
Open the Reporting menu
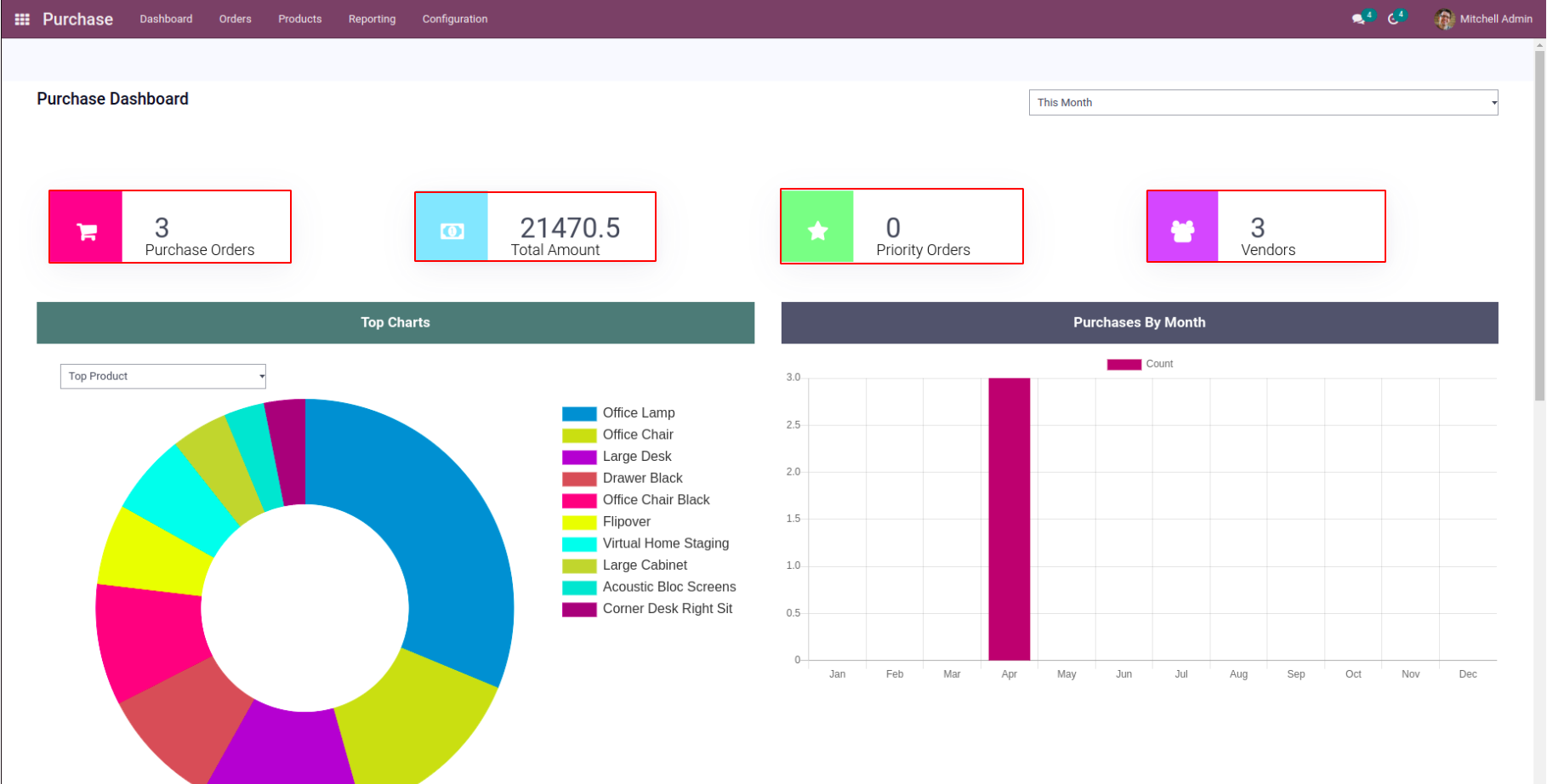[x=372, y=19]
